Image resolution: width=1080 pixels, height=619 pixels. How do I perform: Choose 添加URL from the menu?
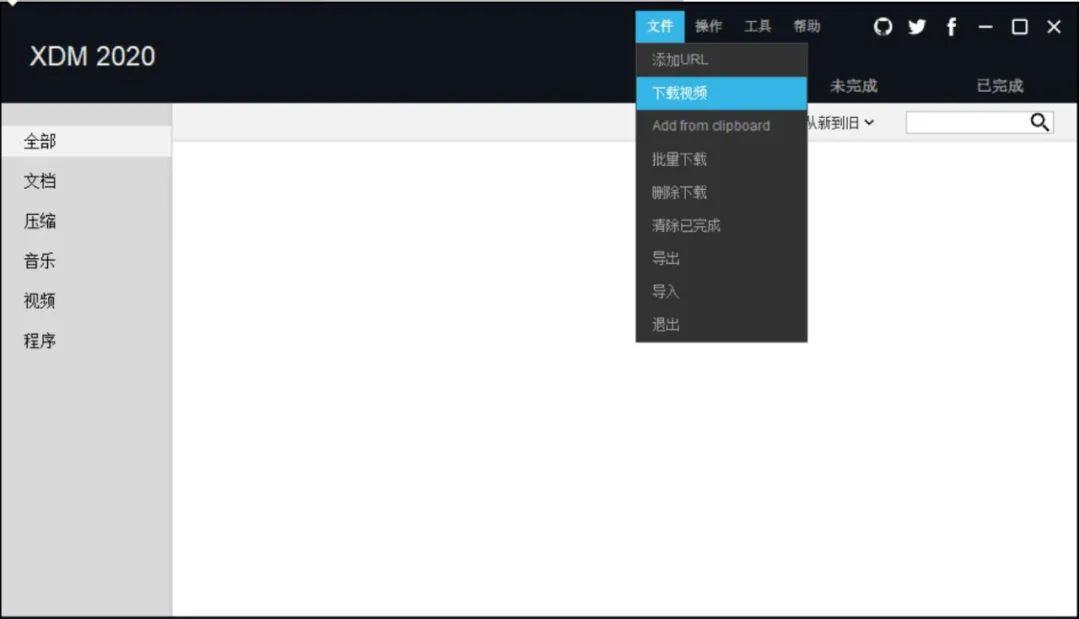[721, 60]
